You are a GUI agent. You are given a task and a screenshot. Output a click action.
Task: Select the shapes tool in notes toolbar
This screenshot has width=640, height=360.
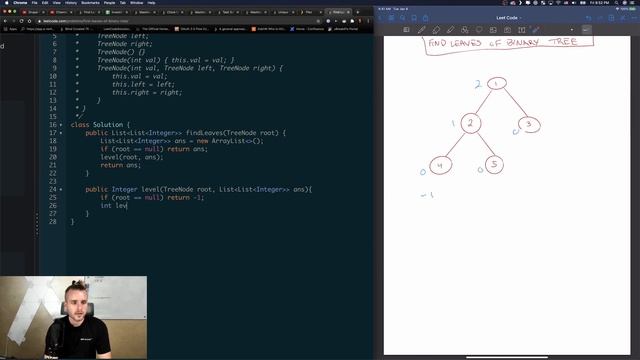pyautogui.click(x=464, y=30)
